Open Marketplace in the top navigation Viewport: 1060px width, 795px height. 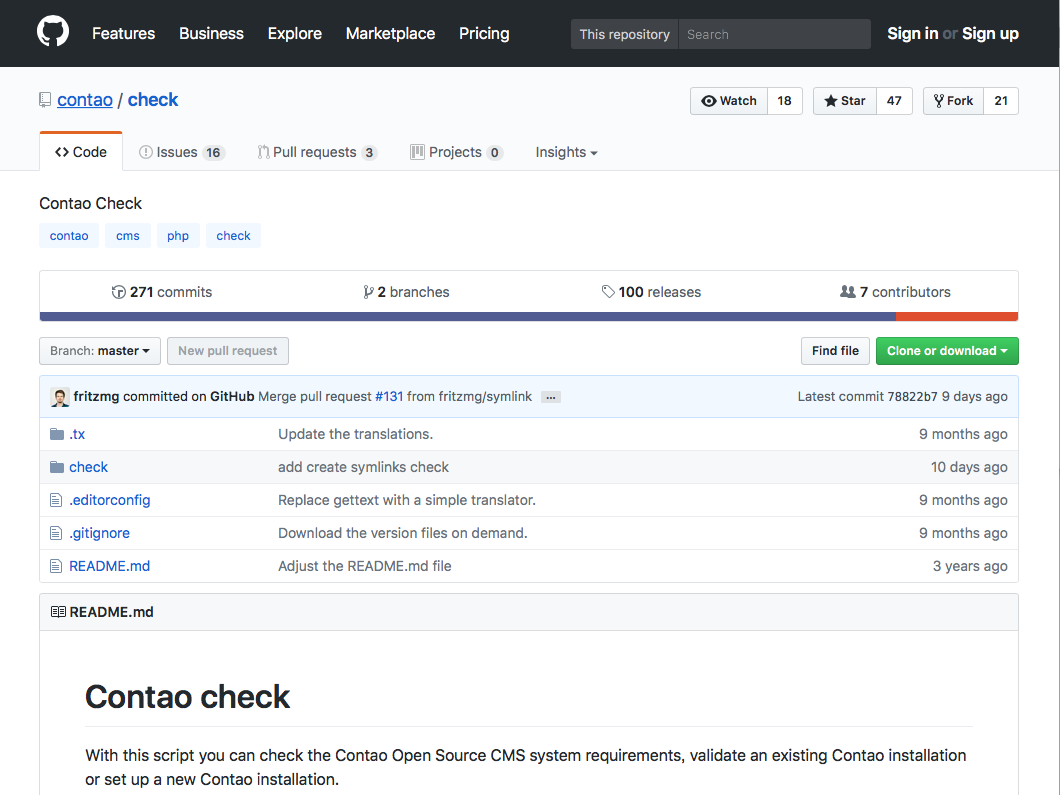point(390,33)
